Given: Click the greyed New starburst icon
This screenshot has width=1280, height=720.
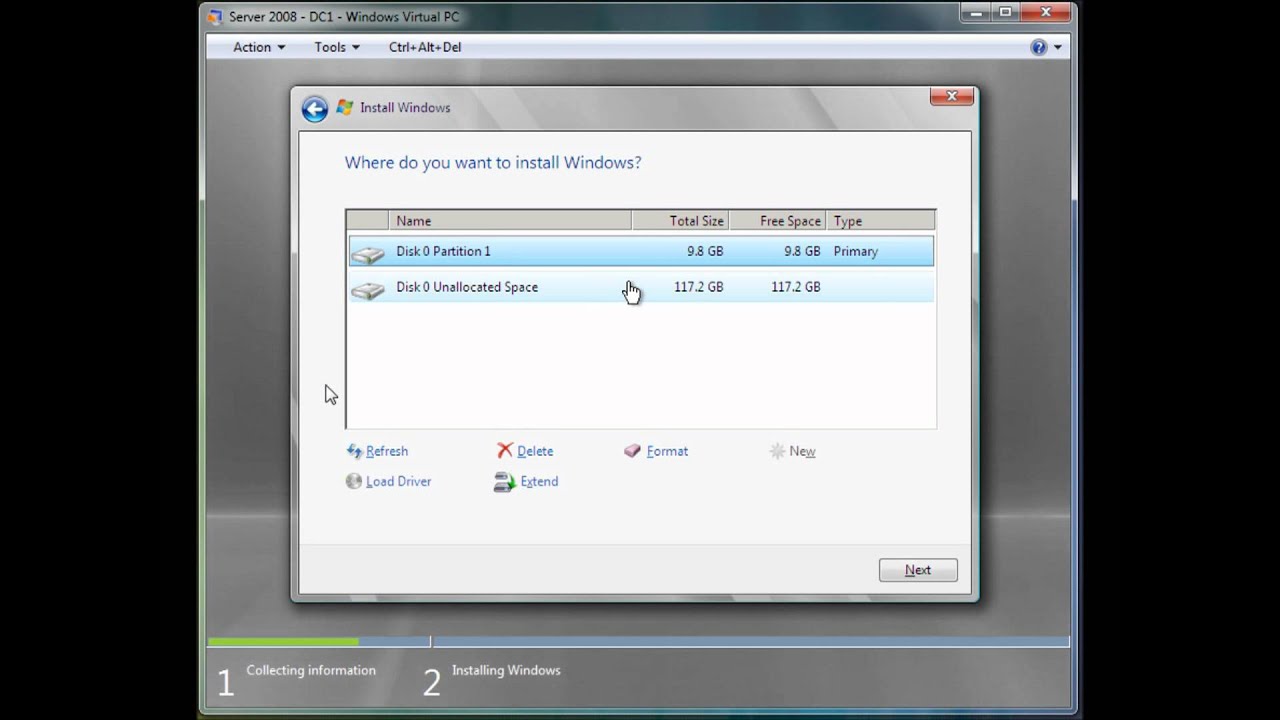Looking at the screenshot, I should click(777, 451).
